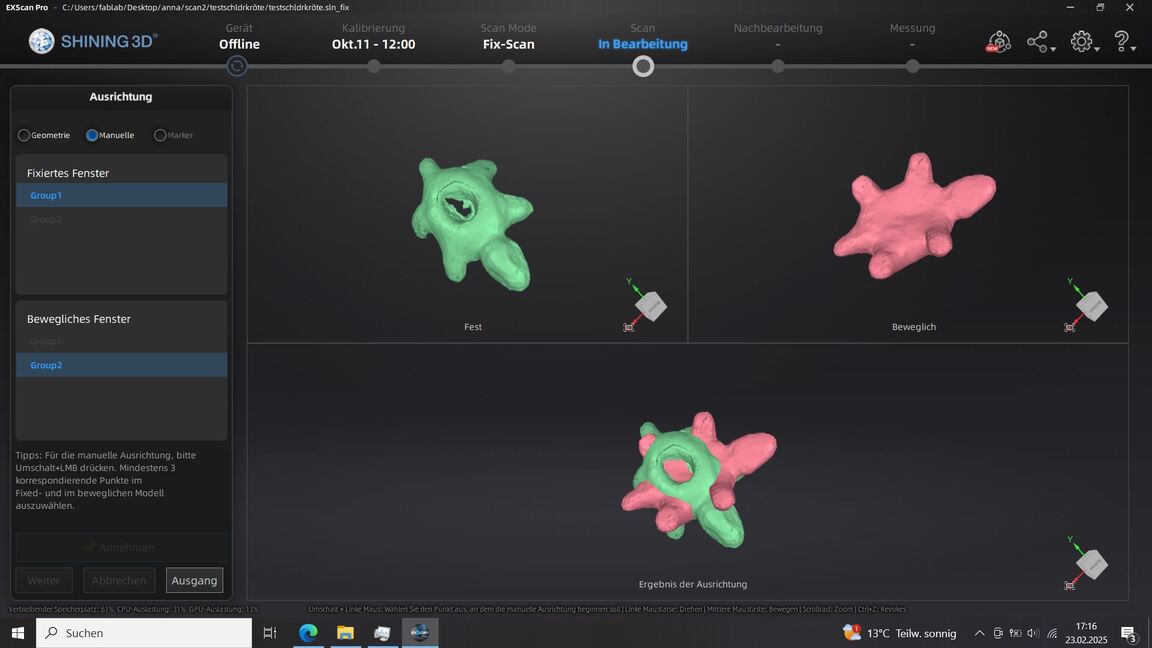Image resolution: width=1152 pixels, height=648 pixels.
Task: Open the volume control in system tray
Action: tap(1033, 633)
